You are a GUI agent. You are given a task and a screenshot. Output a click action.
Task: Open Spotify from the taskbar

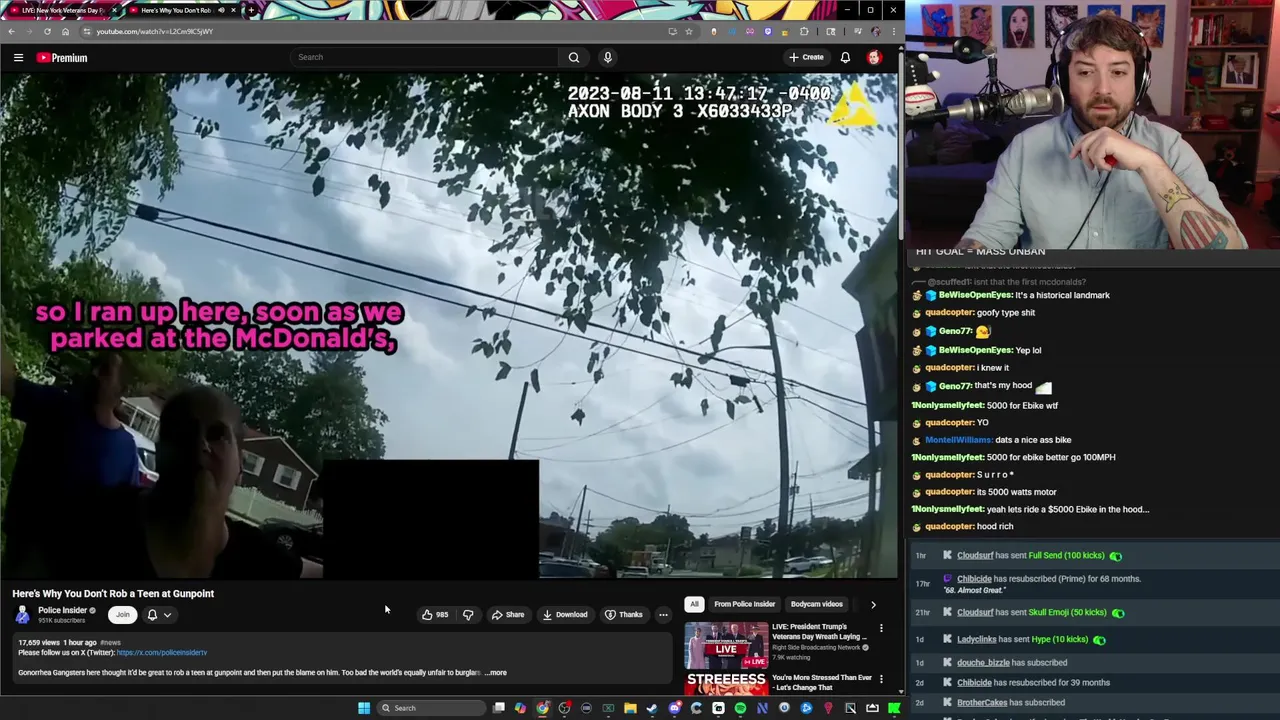(x=740, y=708)
